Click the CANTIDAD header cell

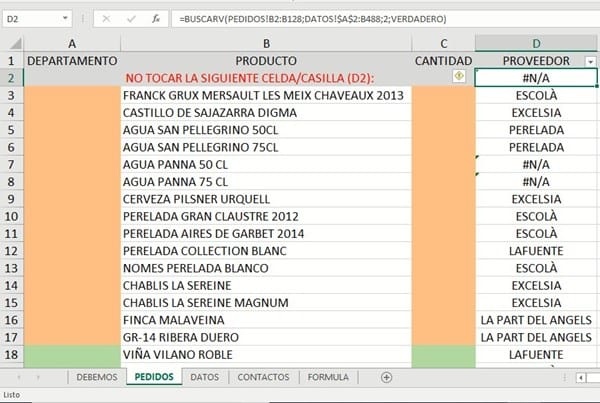coord(443,61)
